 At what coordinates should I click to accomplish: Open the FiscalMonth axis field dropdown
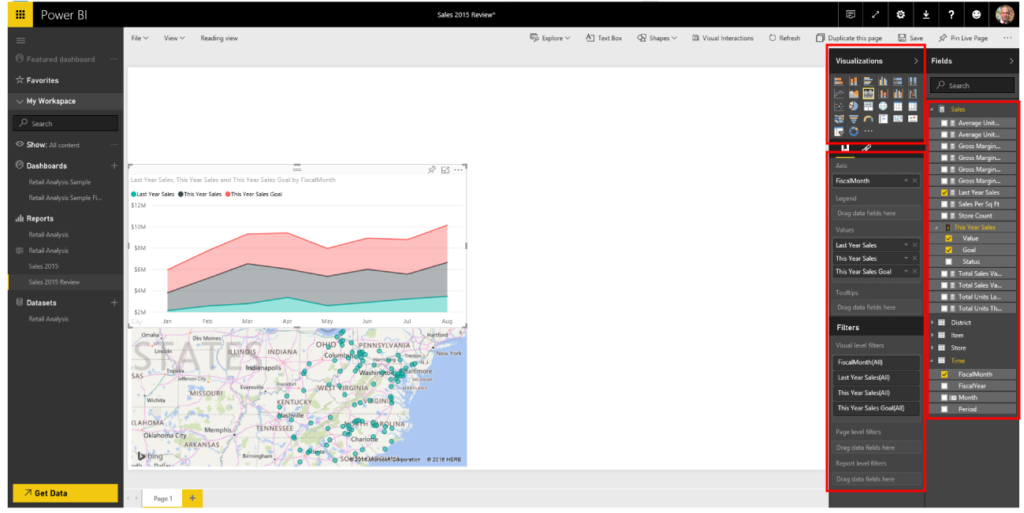[x=906, y=181]
